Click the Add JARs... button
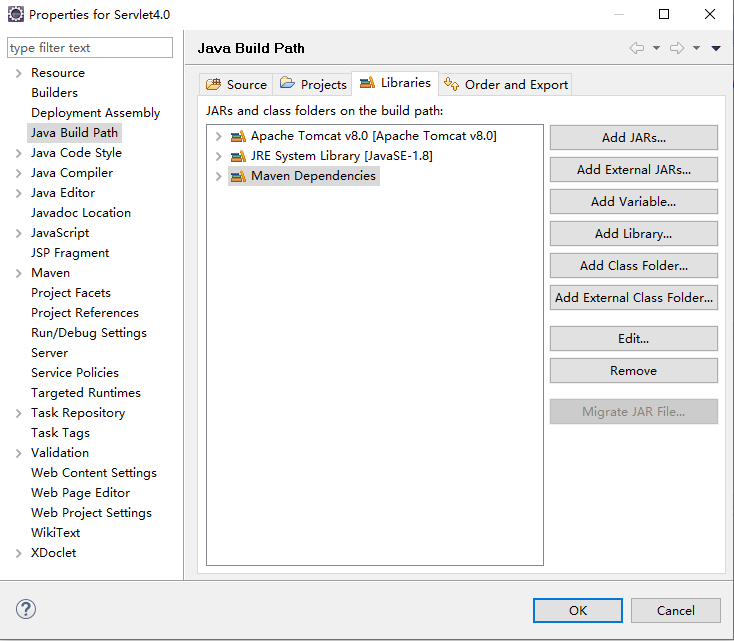Viewport: 734px width, 641px height. pyautogui.click(x=633, y=137)
